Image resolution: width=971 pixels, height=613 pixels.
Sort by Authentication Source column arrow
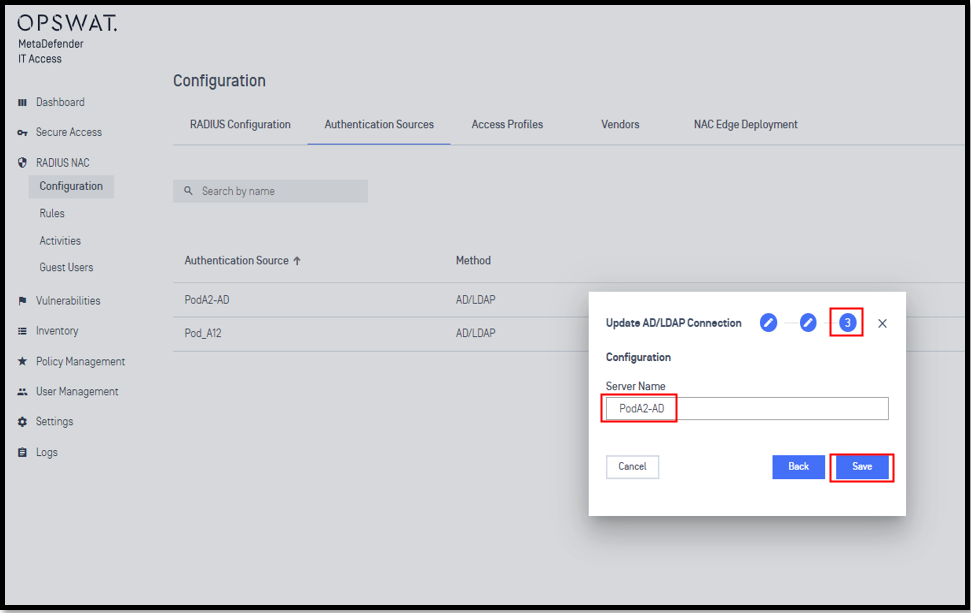tap(297, 261)
